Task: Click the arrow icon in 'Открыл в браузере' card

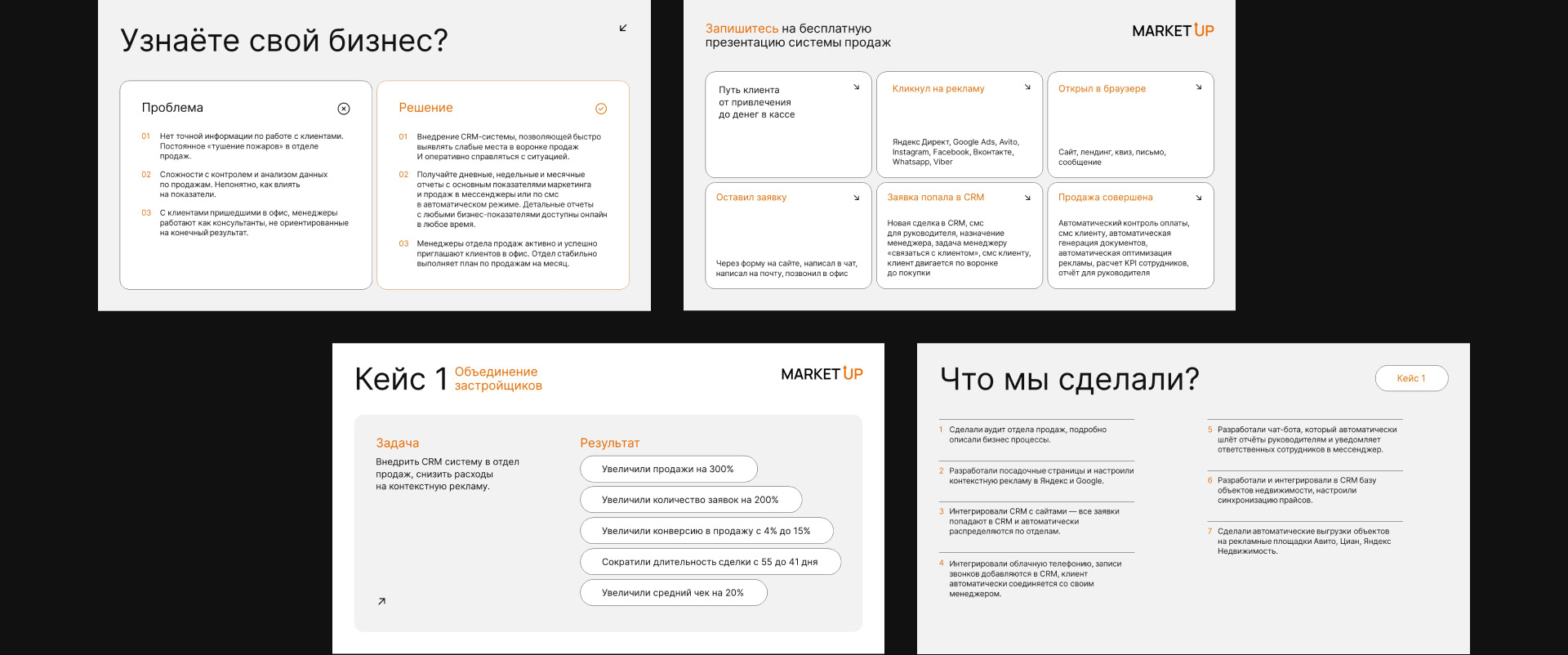Action: coord(1199,87)
